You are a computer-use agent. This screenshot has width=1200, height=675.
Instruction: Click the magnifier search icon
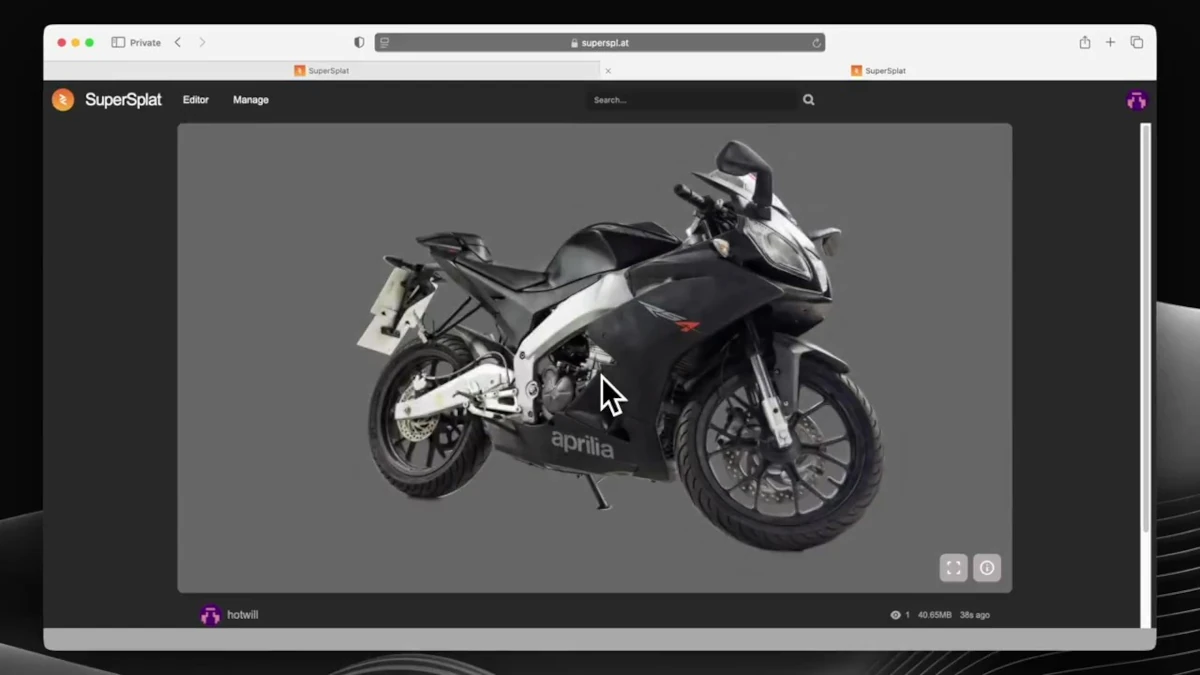coord(809,100)
